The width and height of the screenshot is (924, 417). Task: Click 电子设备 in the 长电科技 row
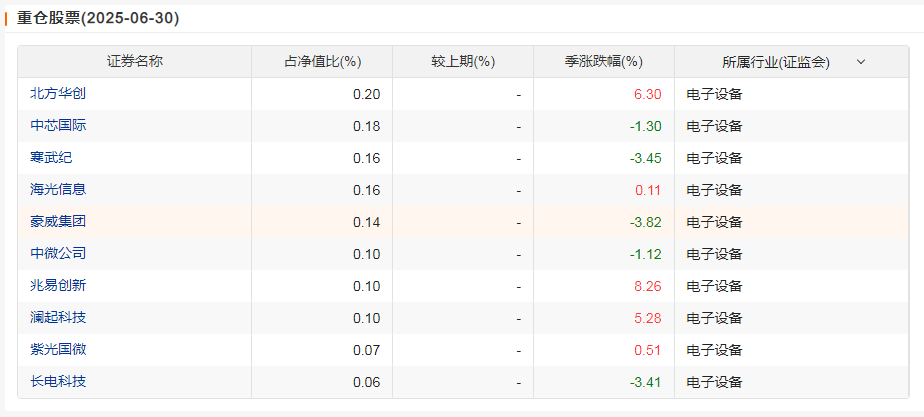714,383
